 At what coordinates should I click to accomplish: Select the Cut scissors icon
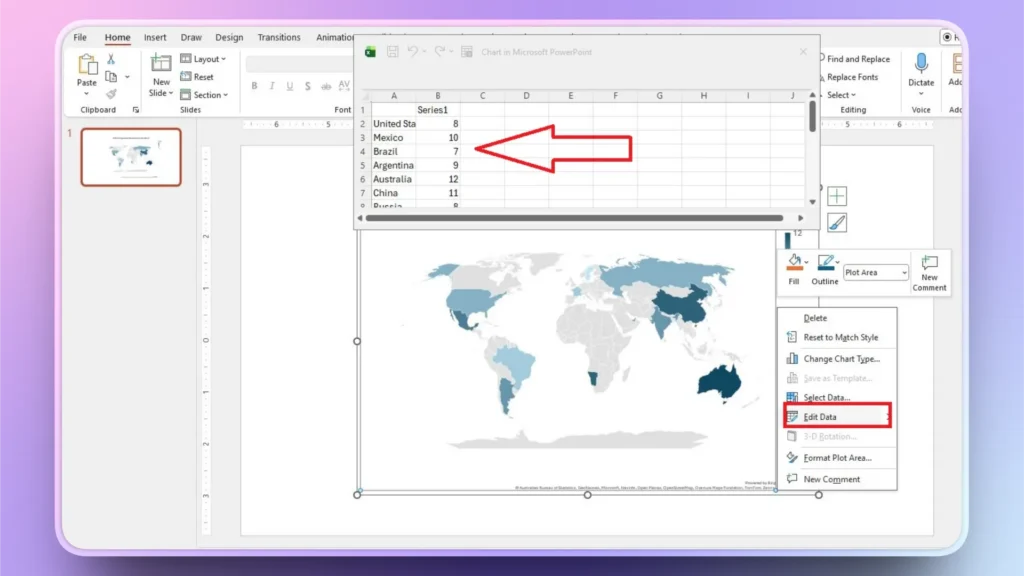(112, 60)
